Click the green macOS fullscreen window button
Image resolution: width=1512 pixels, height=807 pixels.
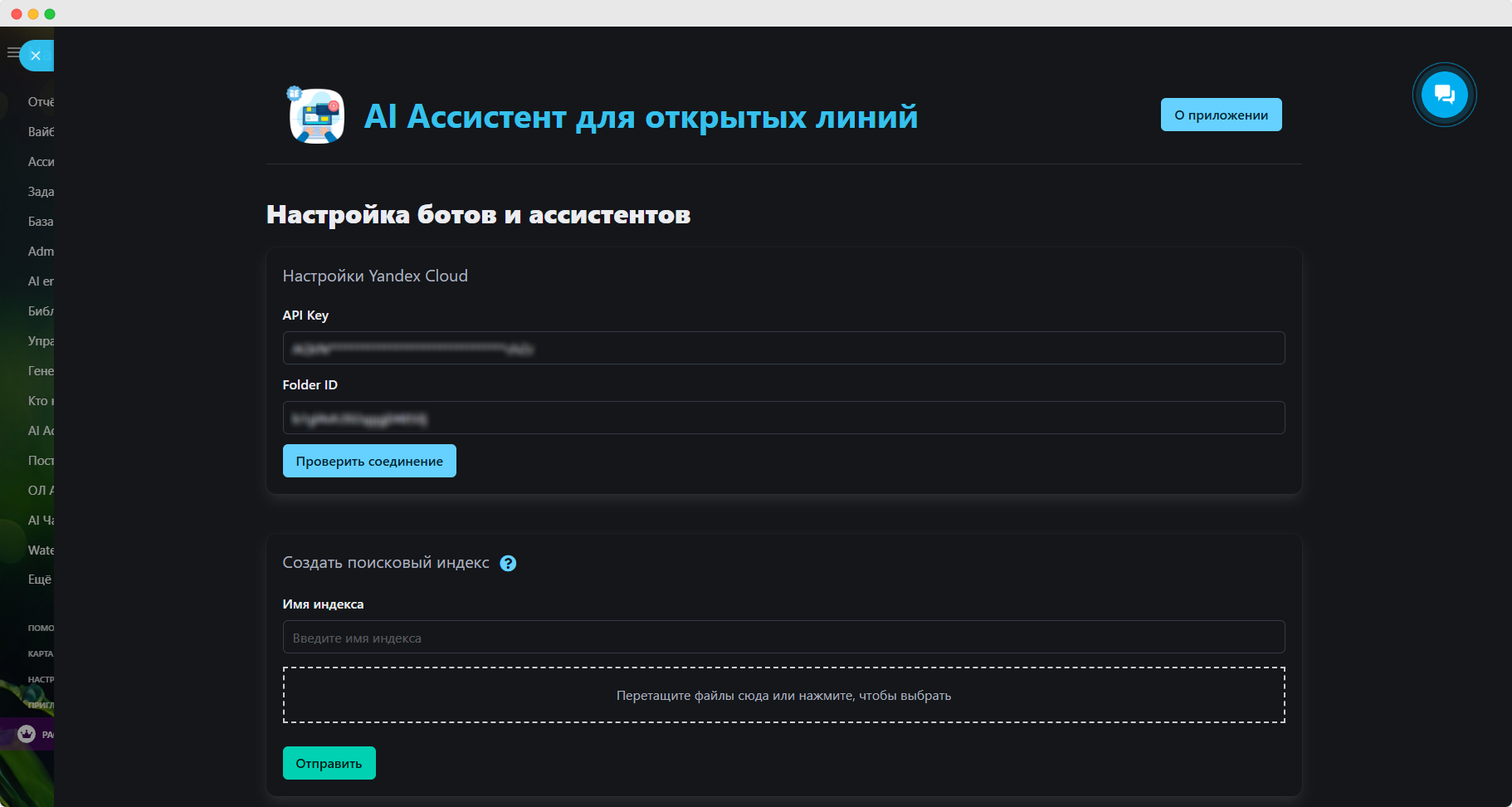coord(50,13)
